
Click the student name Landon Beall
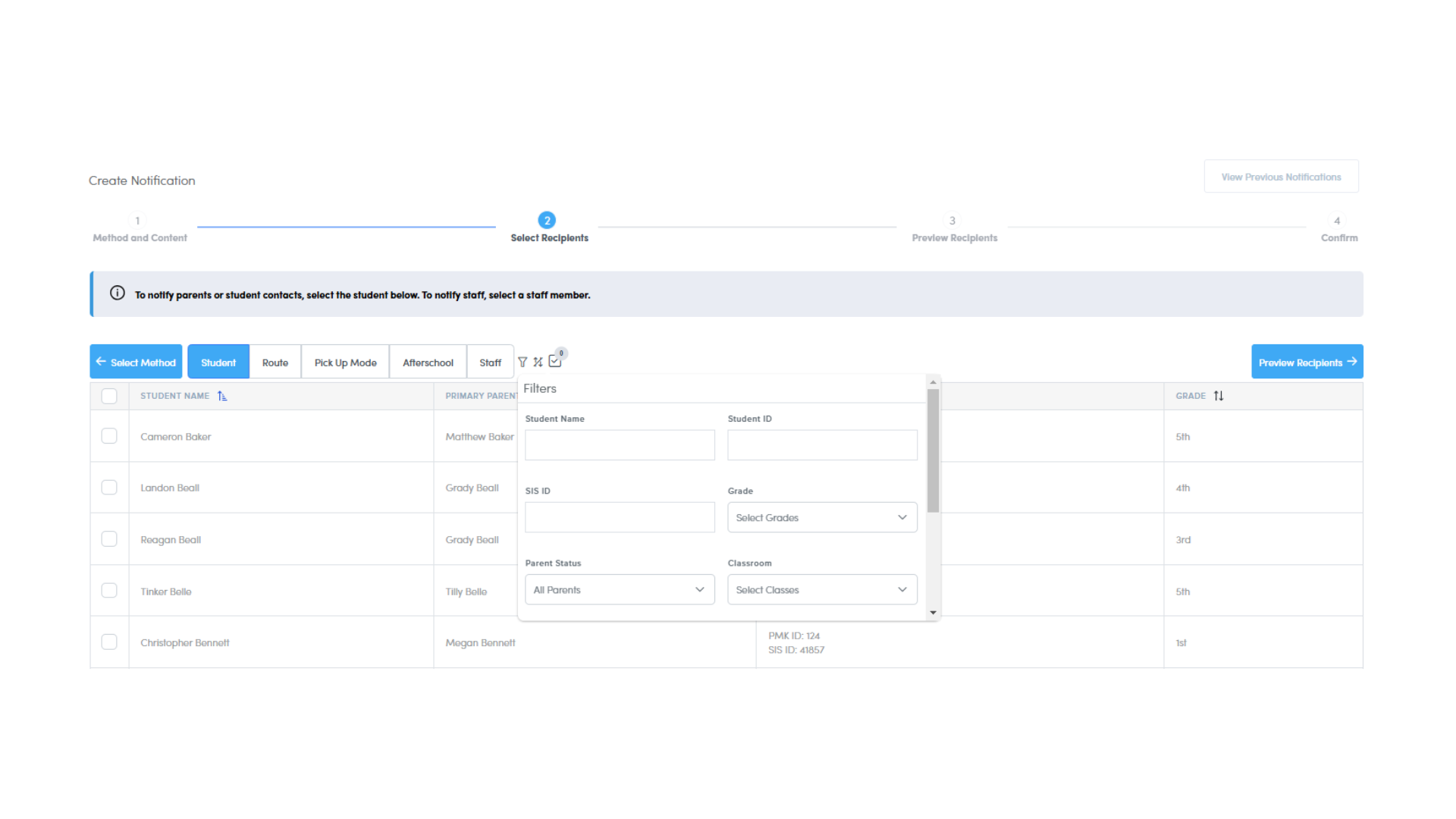[170, 488]
